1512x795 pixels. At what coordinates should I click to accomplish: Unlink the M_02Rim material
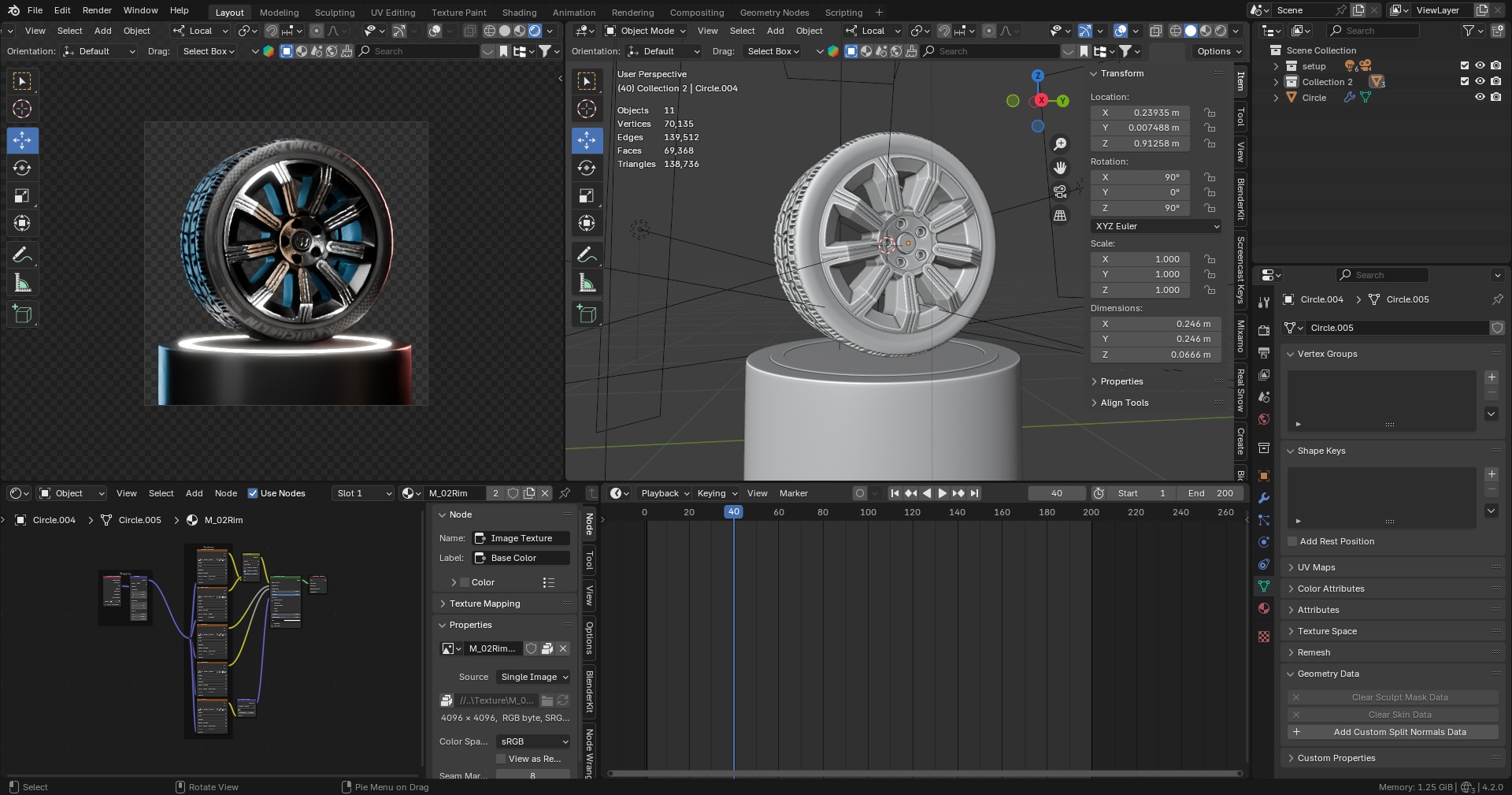click(545, 493)
